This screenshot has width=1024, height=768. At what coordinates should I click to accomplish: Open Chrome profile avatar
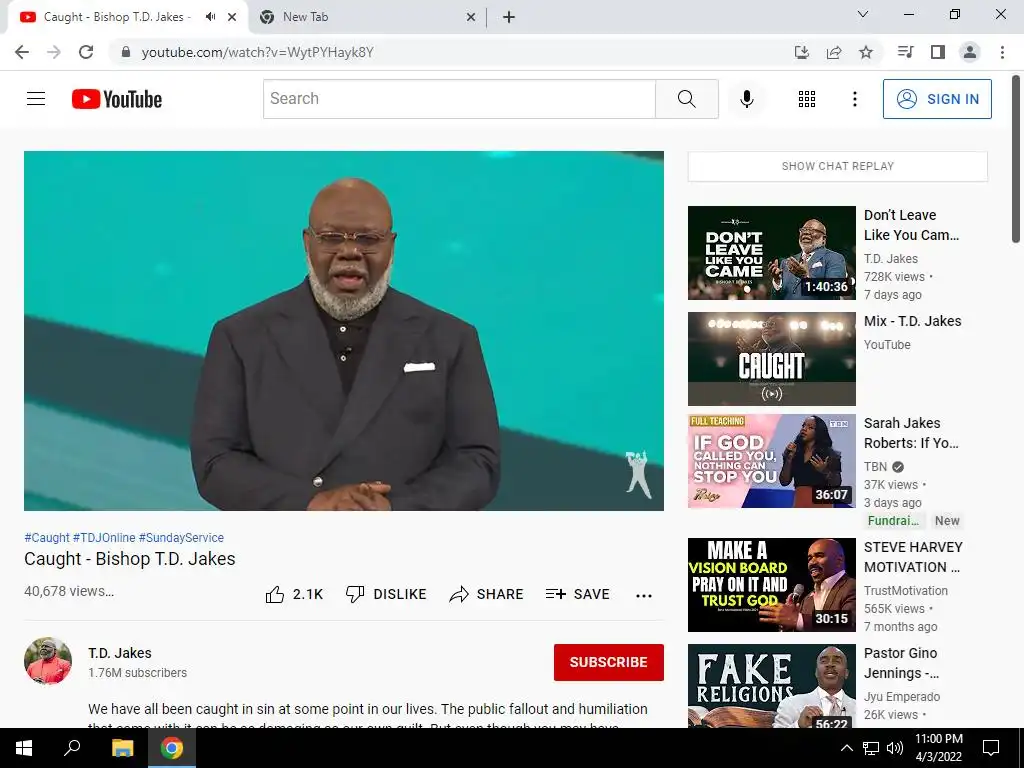[970, 52]
